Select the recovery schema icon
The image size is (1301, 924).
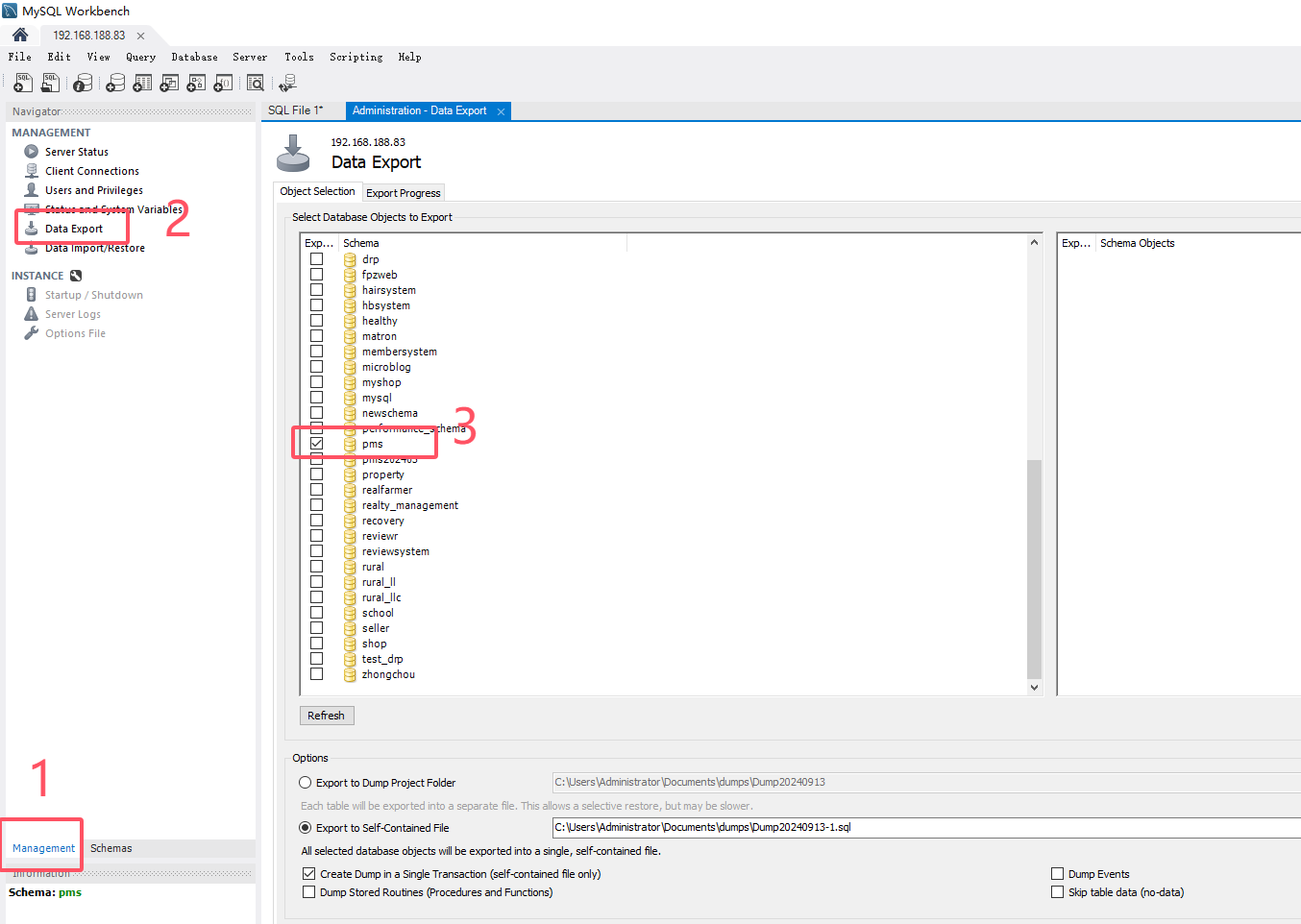pyautogui.click(x=350, y=521)
